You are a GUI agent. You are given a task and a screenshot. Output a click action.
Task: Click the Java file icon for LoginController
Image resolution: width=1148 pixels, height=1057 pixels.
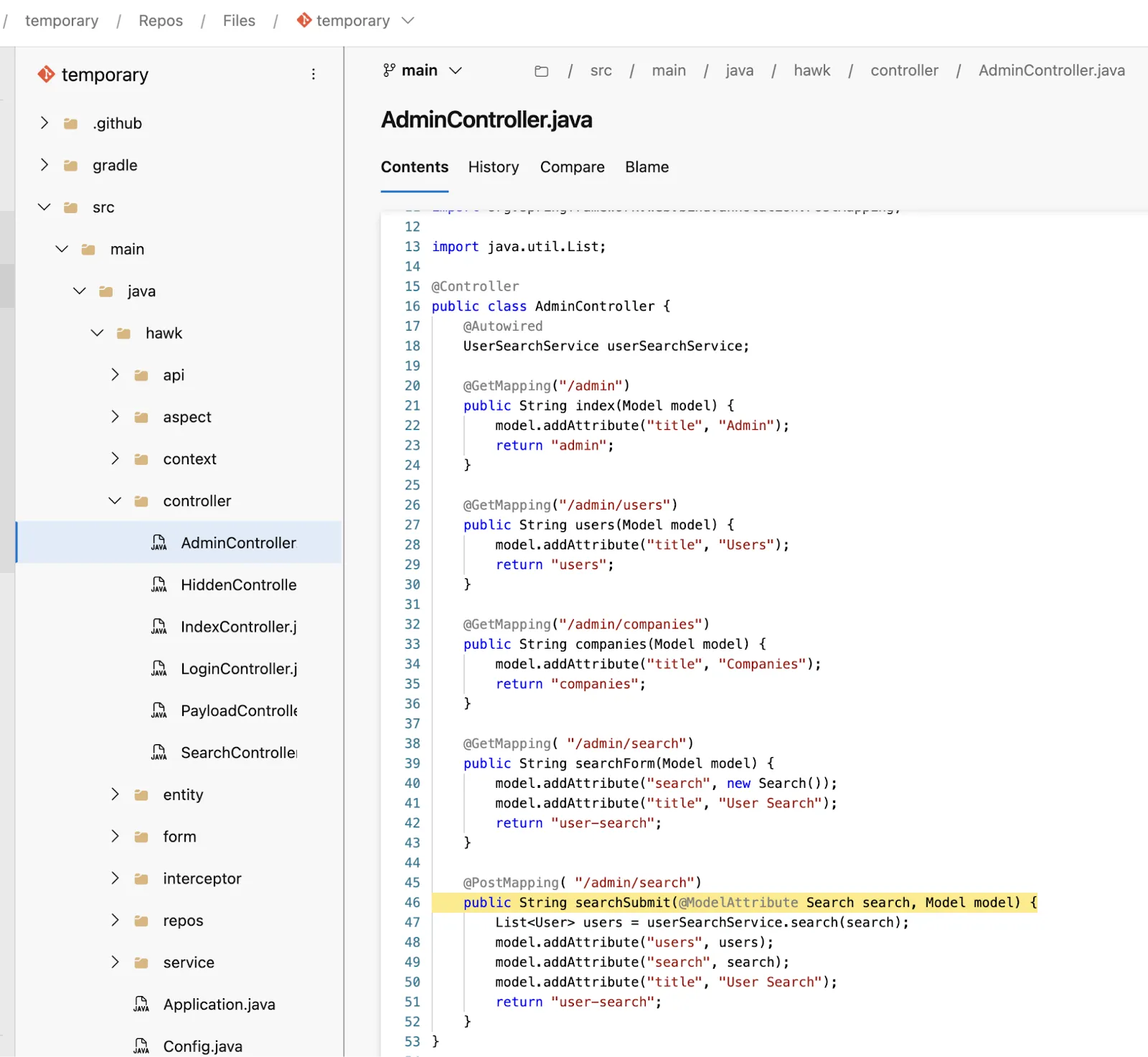(159, 669)
